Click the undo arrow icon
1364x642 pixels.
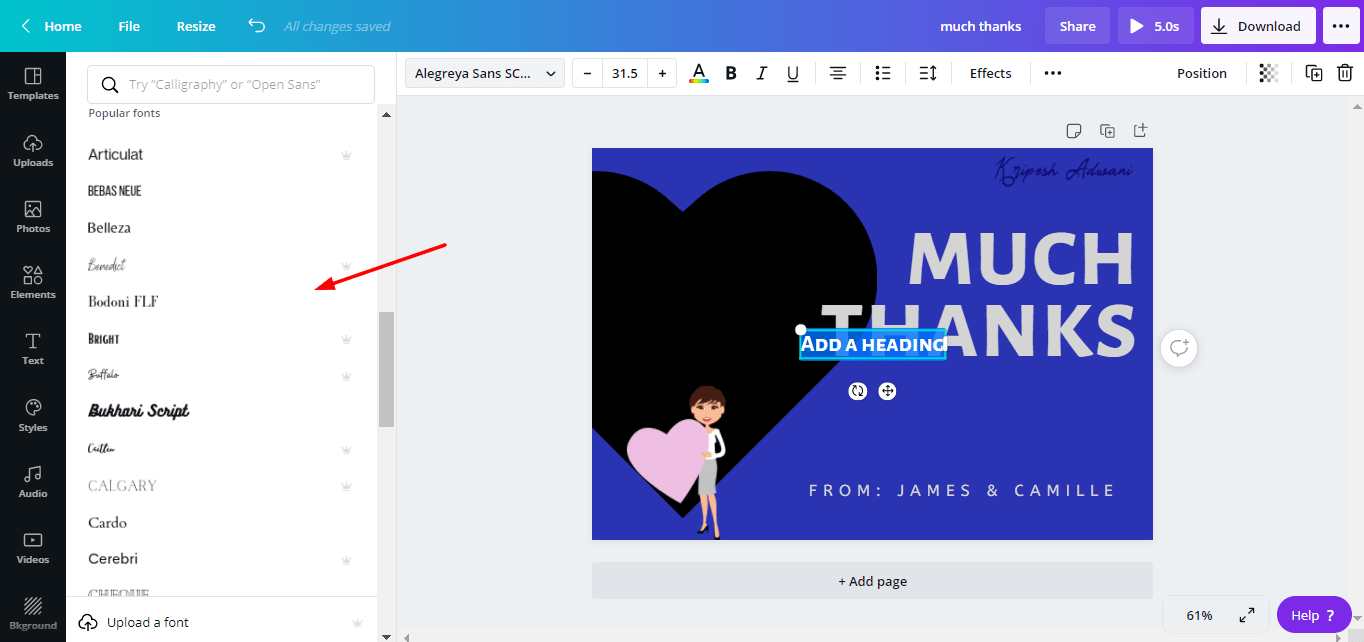point(257,26)
